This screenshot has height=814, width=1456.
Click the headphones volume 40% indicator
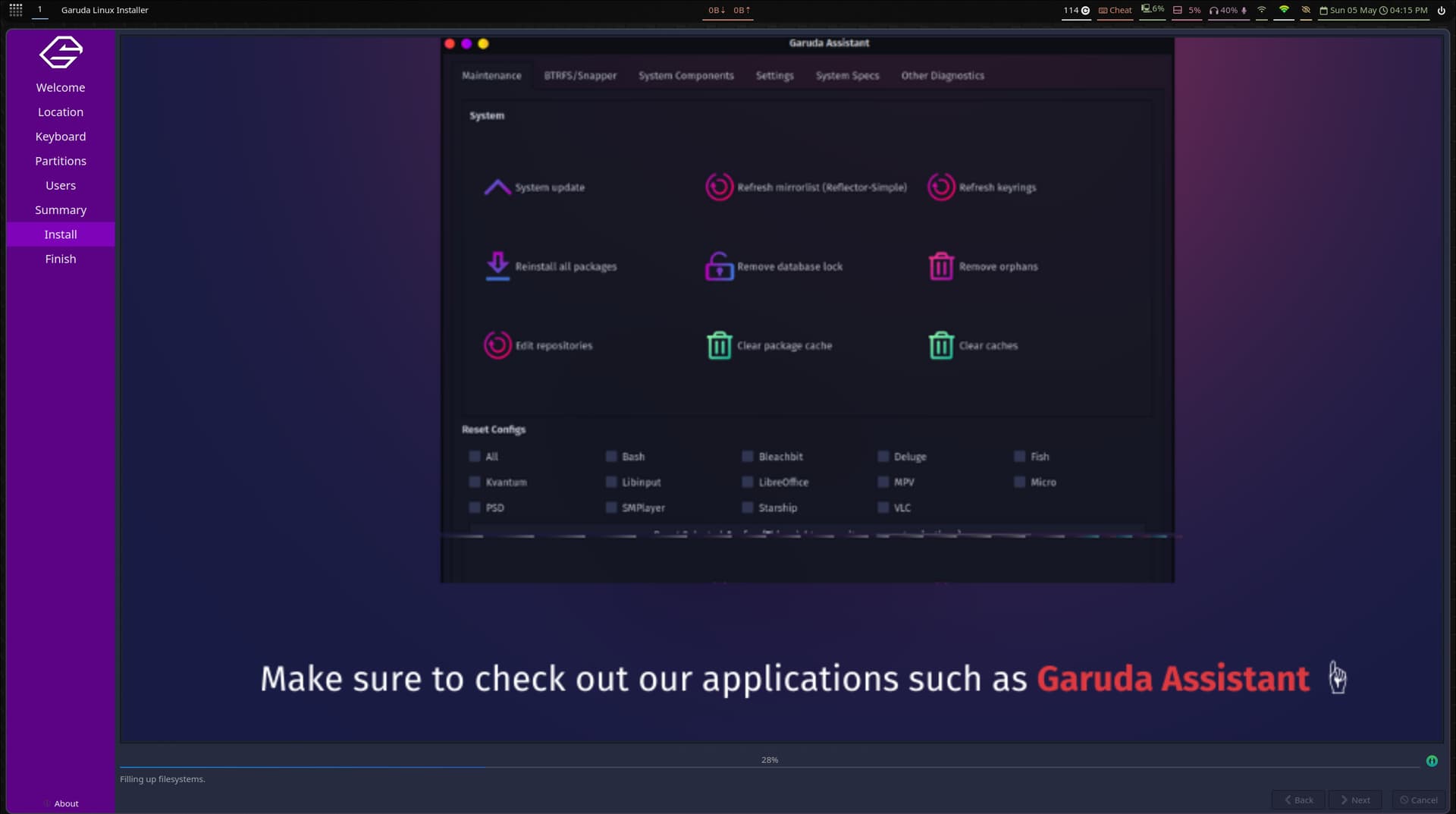tap(1228, 11)
